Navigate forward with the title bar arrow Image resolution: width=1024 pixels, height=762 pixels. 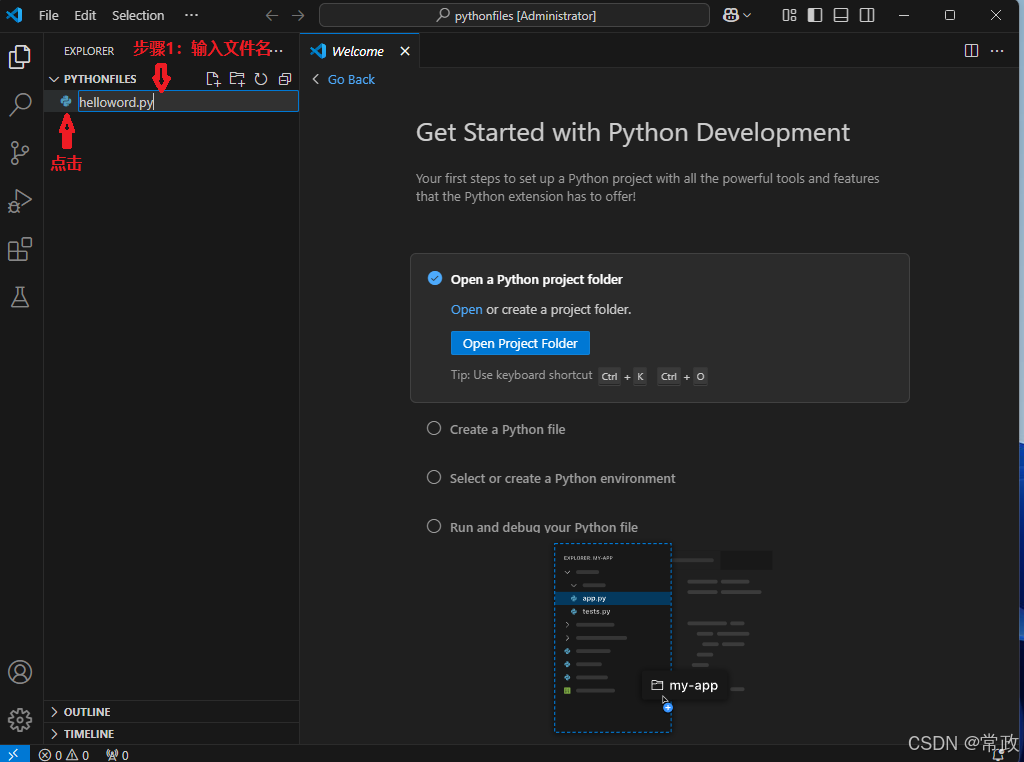coord(298,15)
